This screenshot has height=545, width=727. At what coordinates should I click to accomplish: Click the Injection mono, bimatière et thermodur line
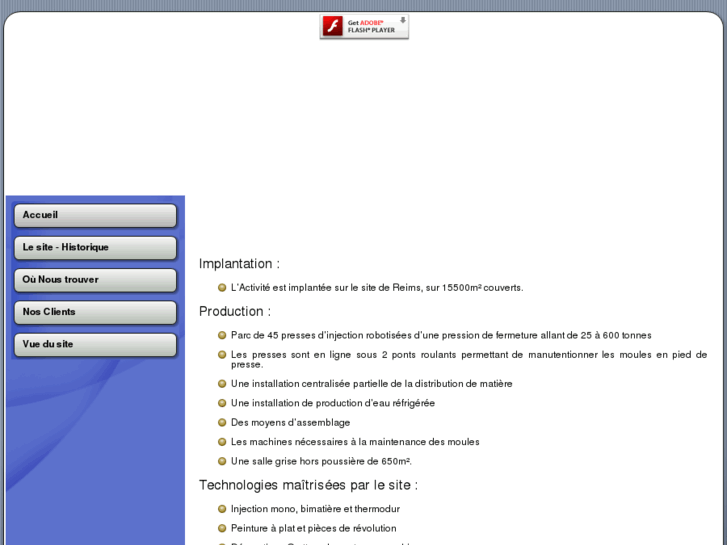(315, 509)
